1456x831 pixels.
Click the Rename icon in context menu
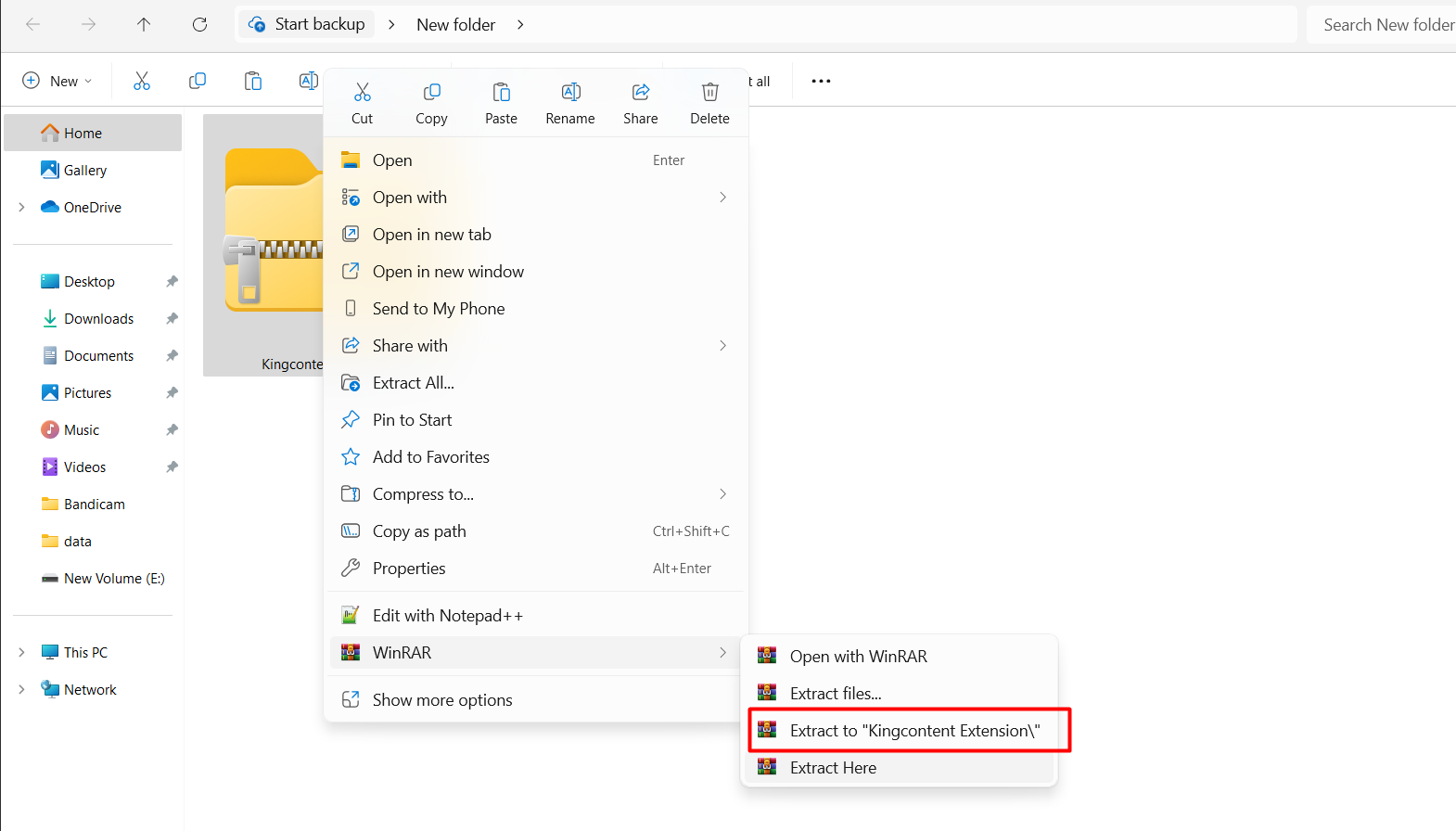[570, 93]
